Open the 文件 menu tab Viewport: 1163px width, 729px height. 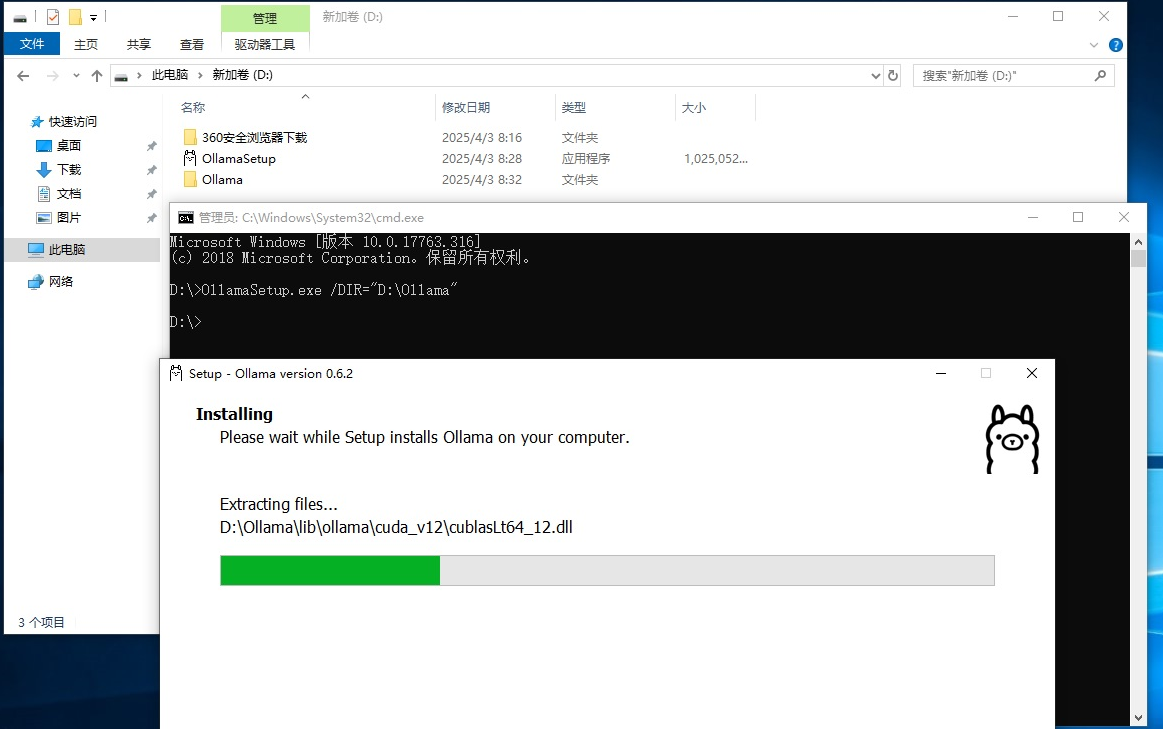(x=32, y=44)
